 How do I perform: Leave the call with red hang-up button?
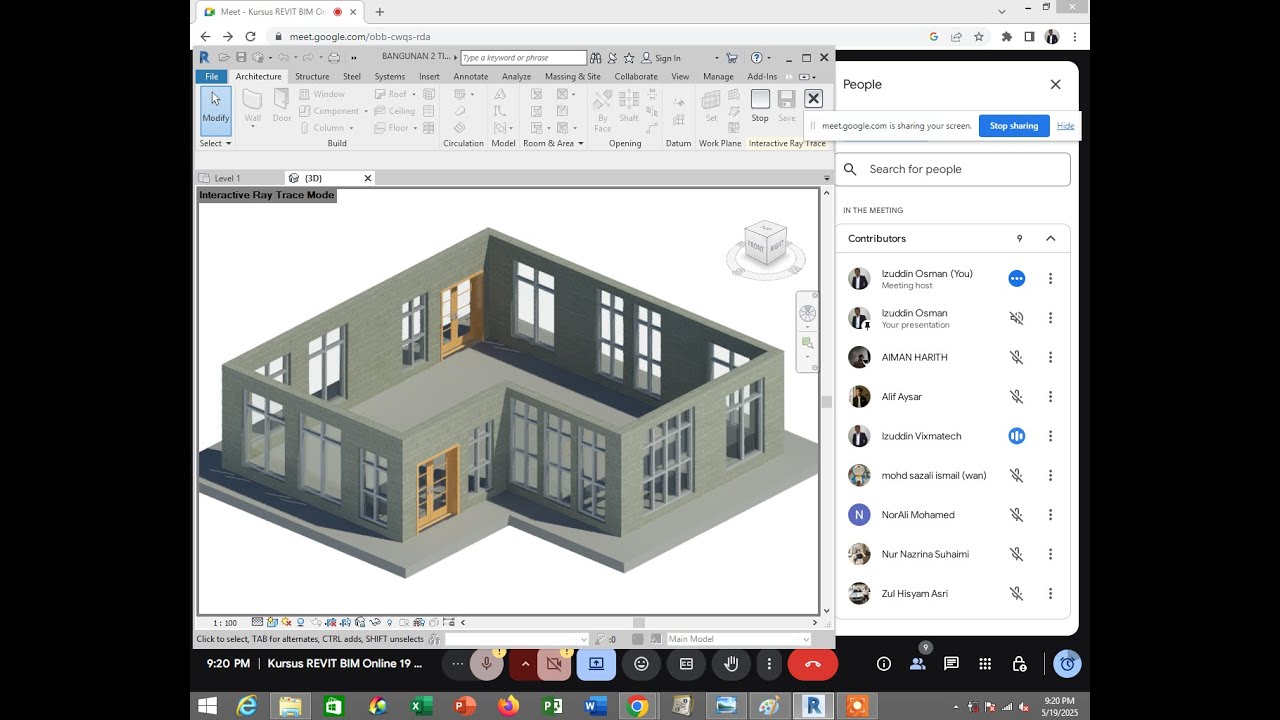(x=813, y=663)
